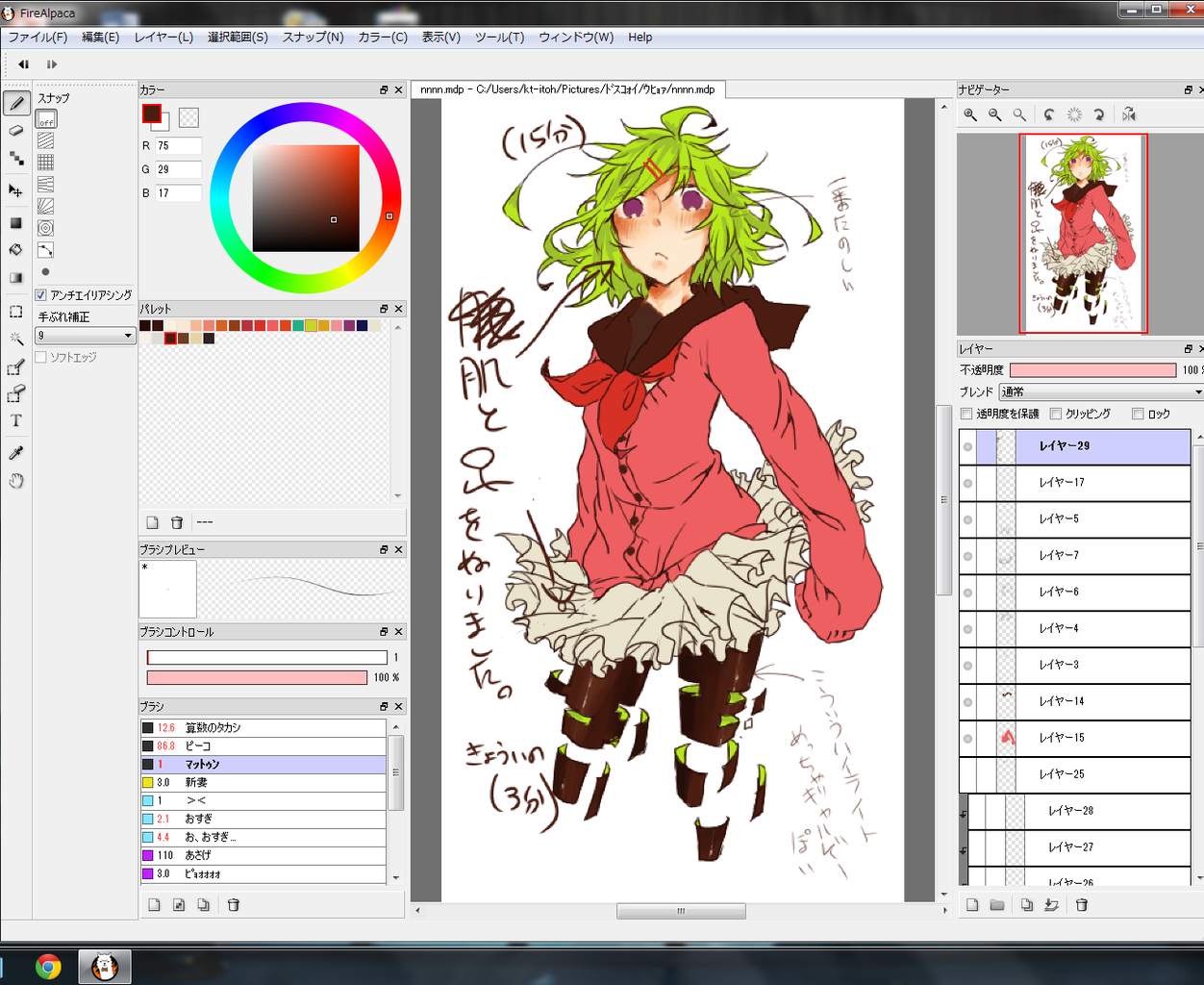This screenshot has width=1204, height=985.
Task: Select the Magic Wand tool
Action: point(16,339)
